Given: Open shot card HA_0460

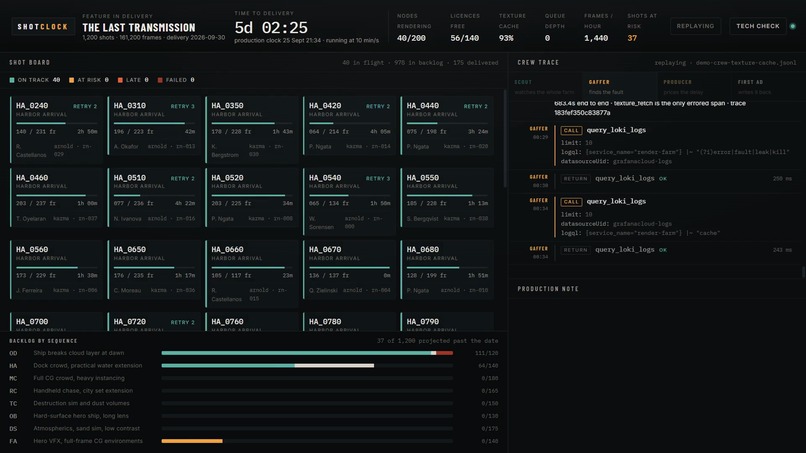Looking at the screenshot, I should 56,198.
